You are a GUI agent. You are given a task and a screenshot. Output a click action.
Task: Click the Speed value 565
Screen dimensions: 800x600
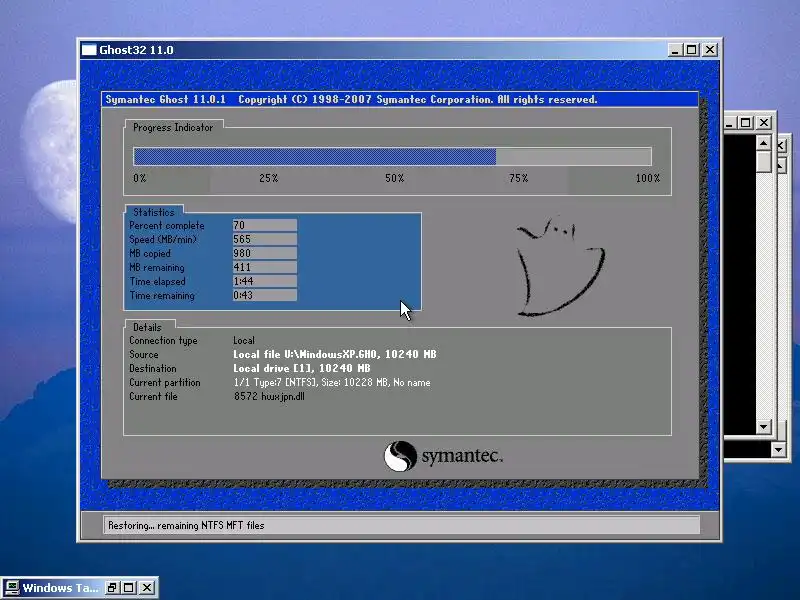[264, 239]
